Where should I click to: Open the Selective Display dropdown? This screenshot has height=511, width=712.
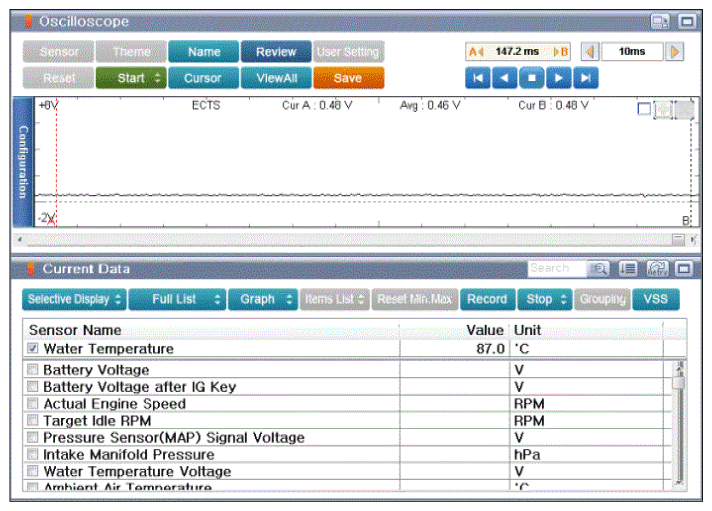tap(75, 299)
